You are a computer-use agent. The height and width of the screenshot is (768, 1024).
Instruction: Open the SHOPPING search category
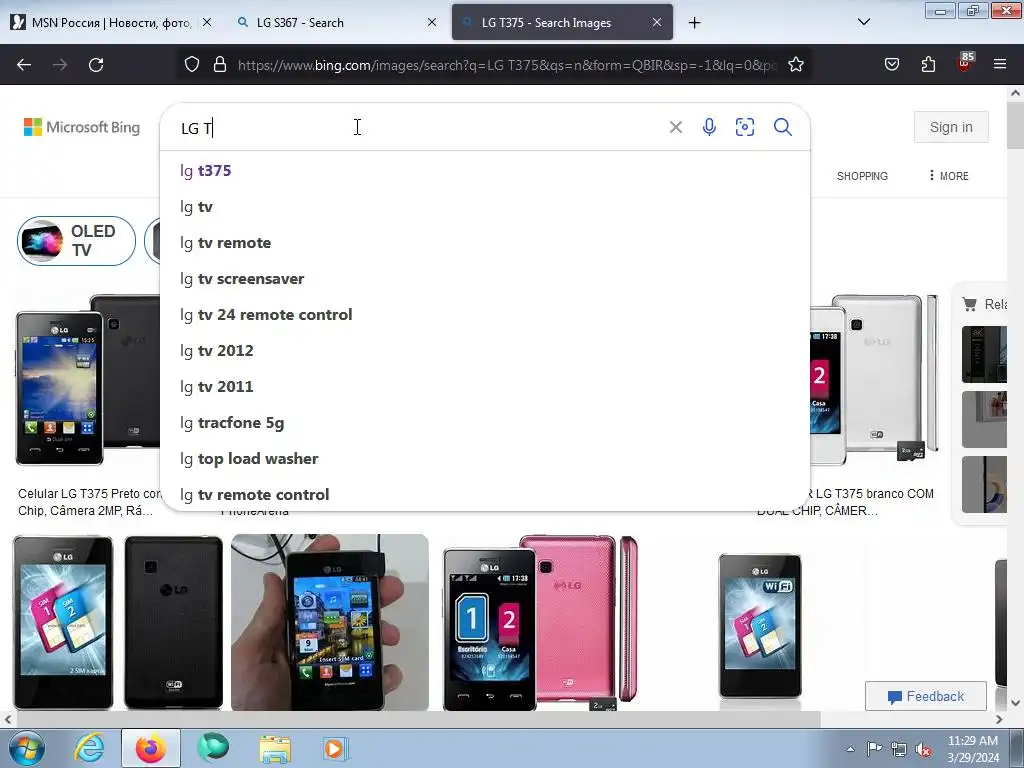pos(862,176)
